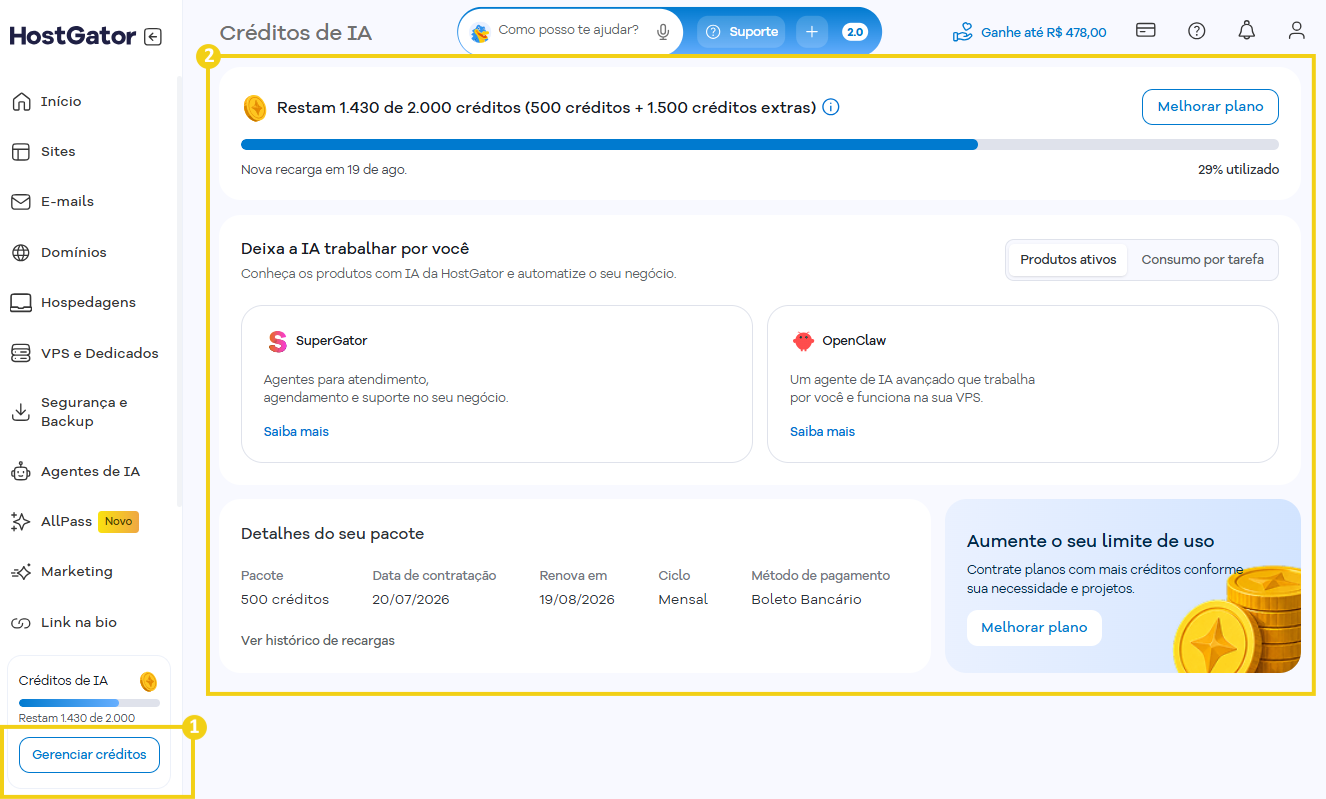Click the HostGator logo

coord(73,37)
